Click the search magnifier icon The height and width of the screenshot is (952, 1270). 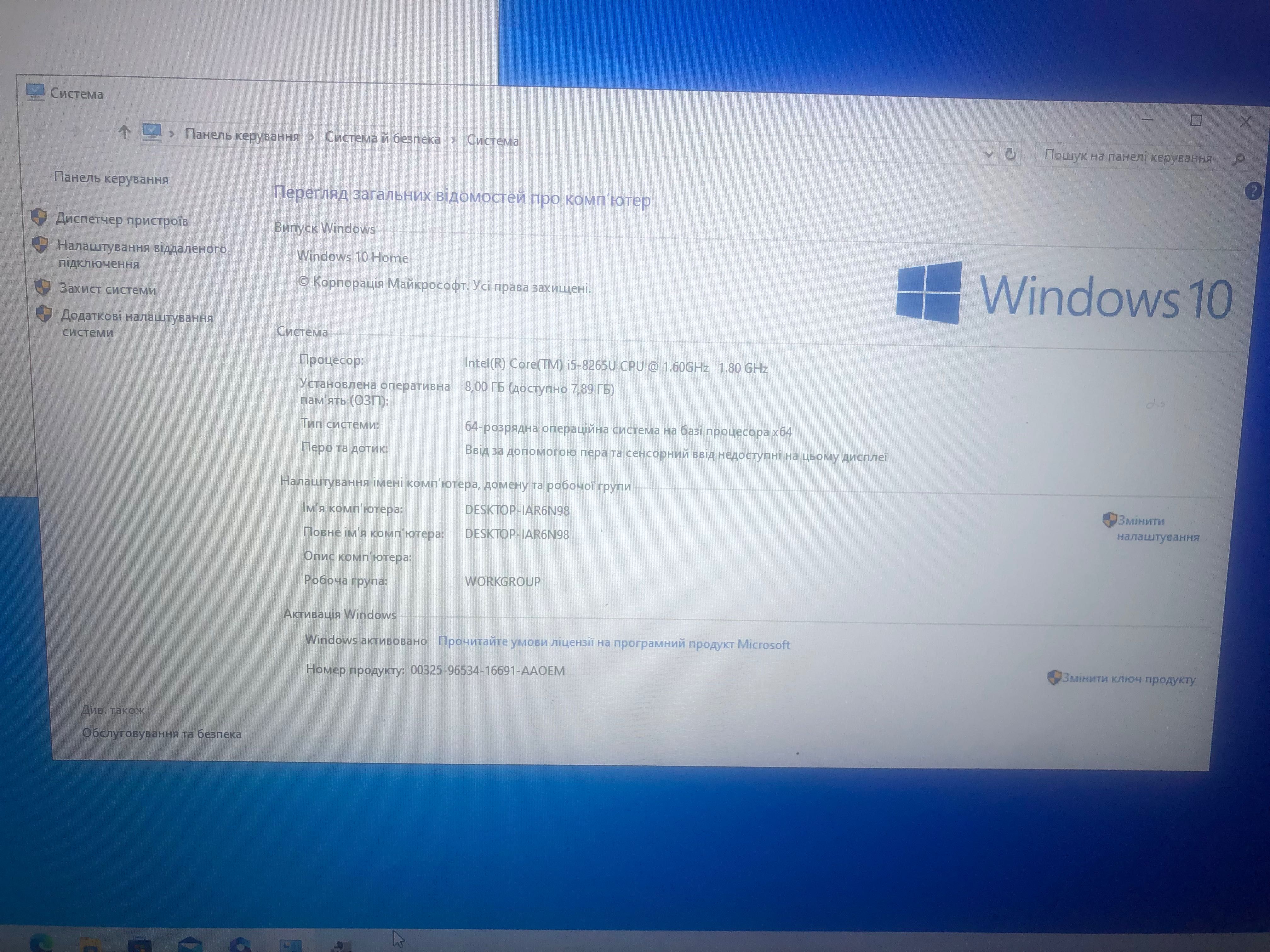coord(1239,159)
